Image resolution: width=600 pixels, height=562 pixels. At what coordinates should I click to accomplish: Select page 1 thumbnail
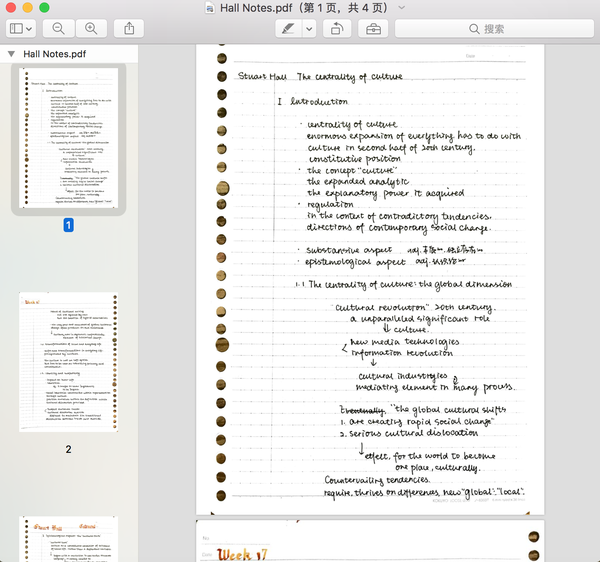tap(68, 138)
